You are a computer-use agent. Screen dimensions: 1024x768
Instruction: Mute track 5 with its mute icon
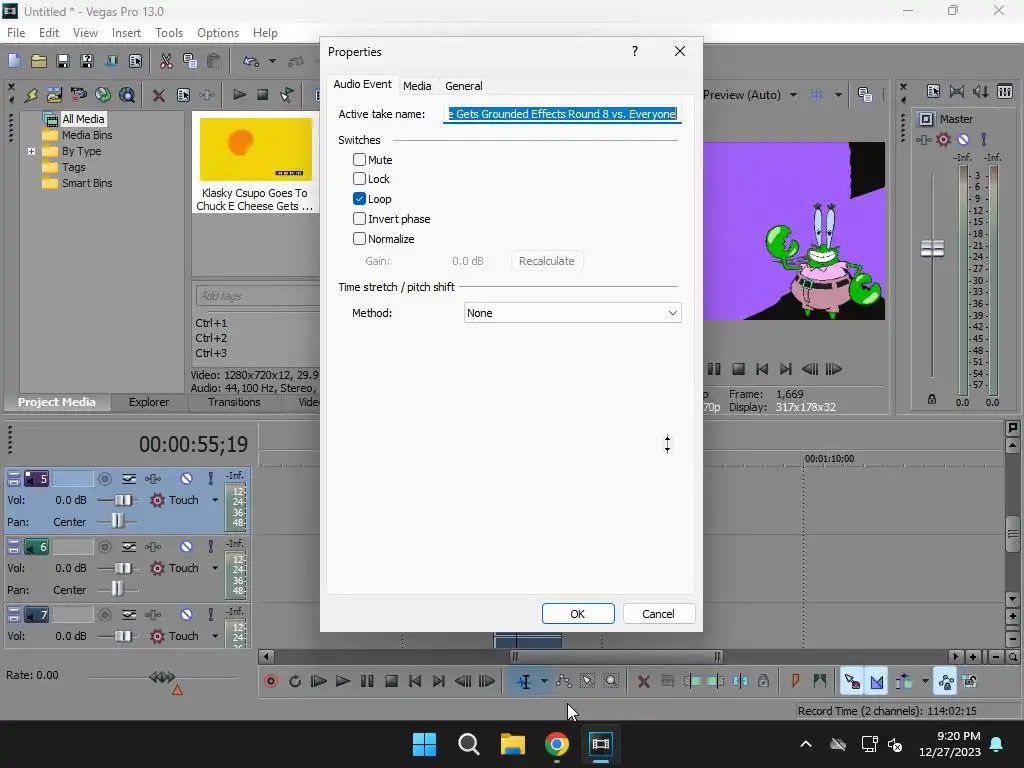click(x=186, y=479)
